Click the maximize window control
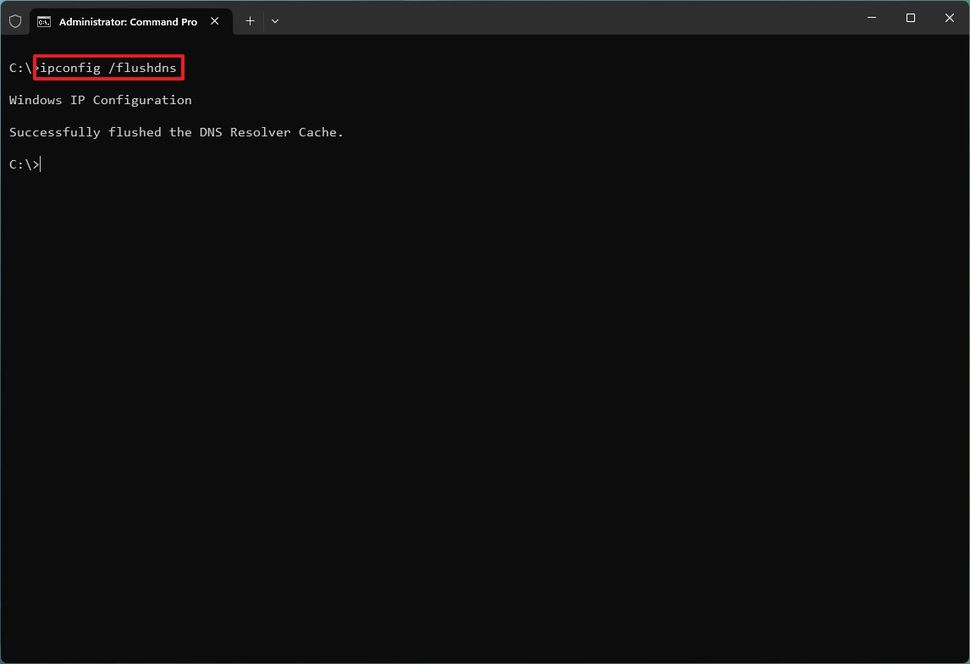This screenshot has width=970, height=664. [910, 17]
